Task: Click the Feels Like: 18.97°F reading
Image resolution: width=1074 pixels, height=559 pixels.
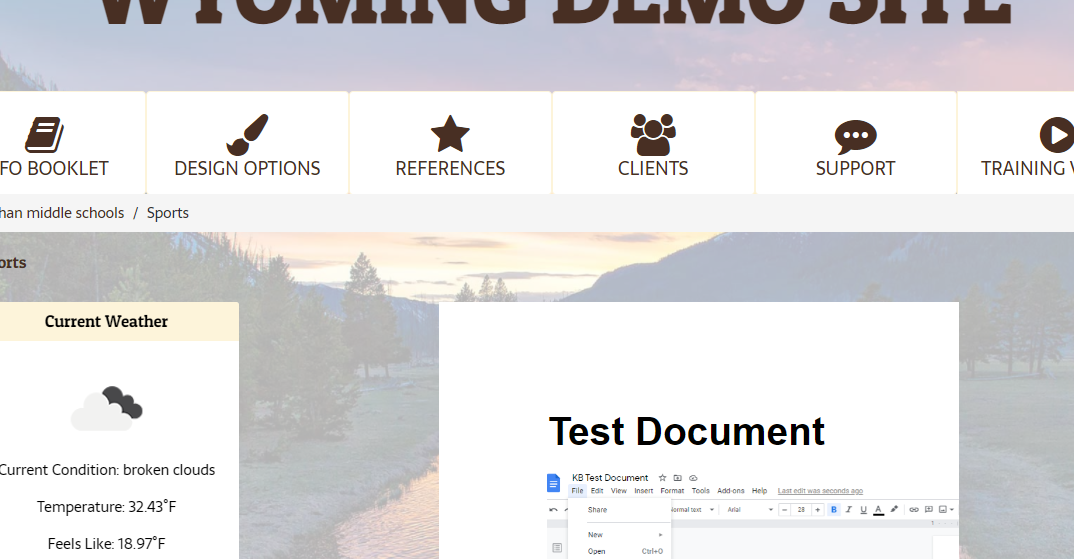Action: coord(106,544)
